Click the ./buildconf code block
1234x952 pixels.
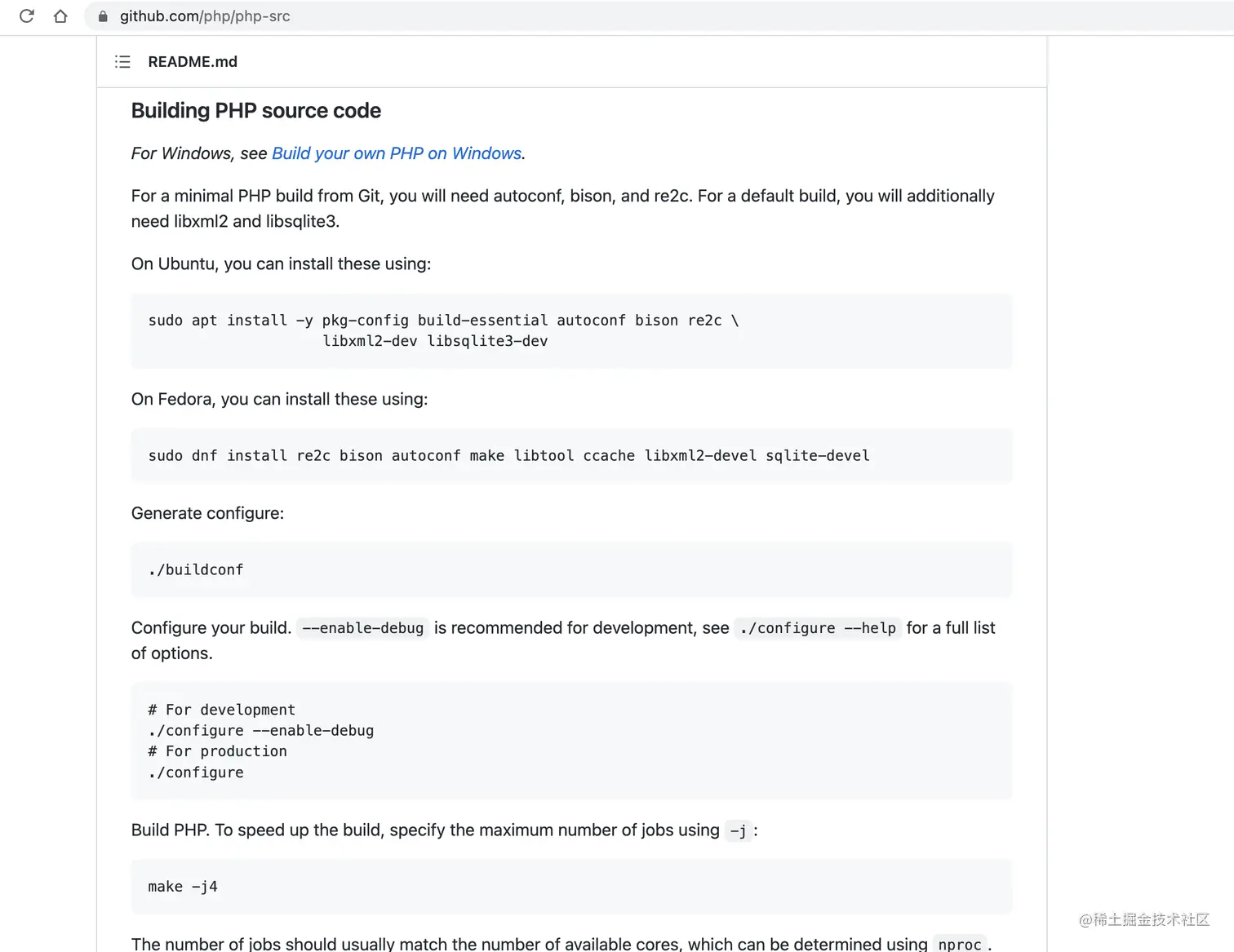coord(571,569)
